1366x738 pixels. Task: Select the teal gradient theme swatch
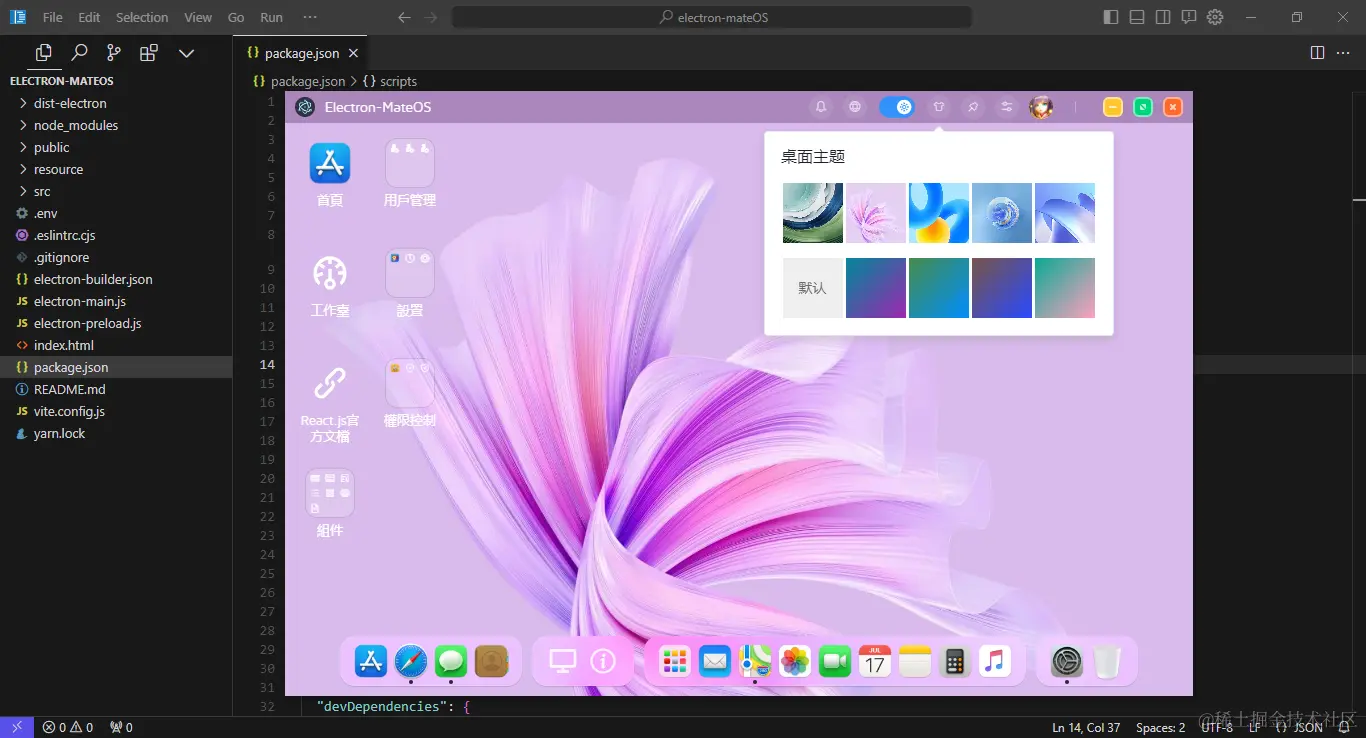[938, 287]
